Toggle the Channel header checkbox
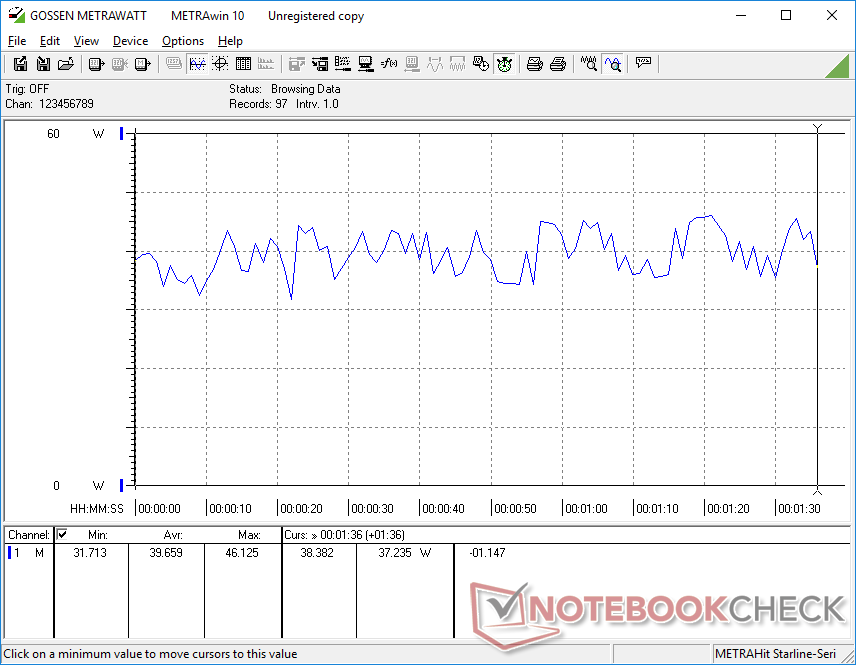Screen dimensions: 856x665 [62, 534]
